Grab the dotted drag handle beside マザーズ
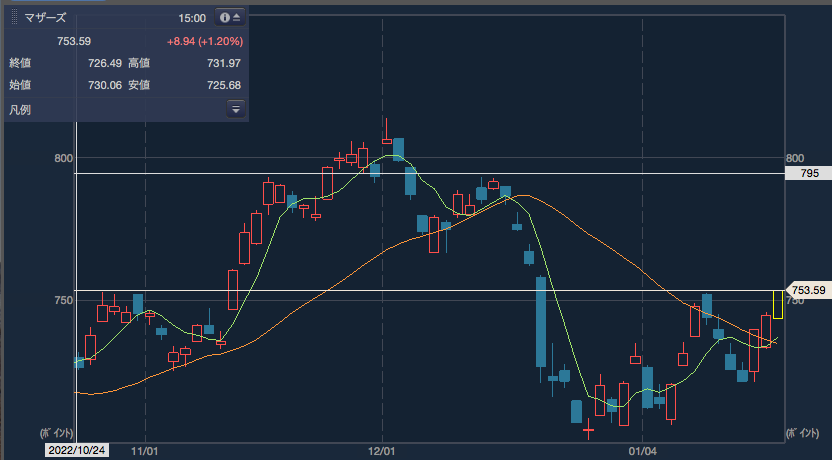The height and width of the screenshot is (460, 832). (x=14, y=18)
